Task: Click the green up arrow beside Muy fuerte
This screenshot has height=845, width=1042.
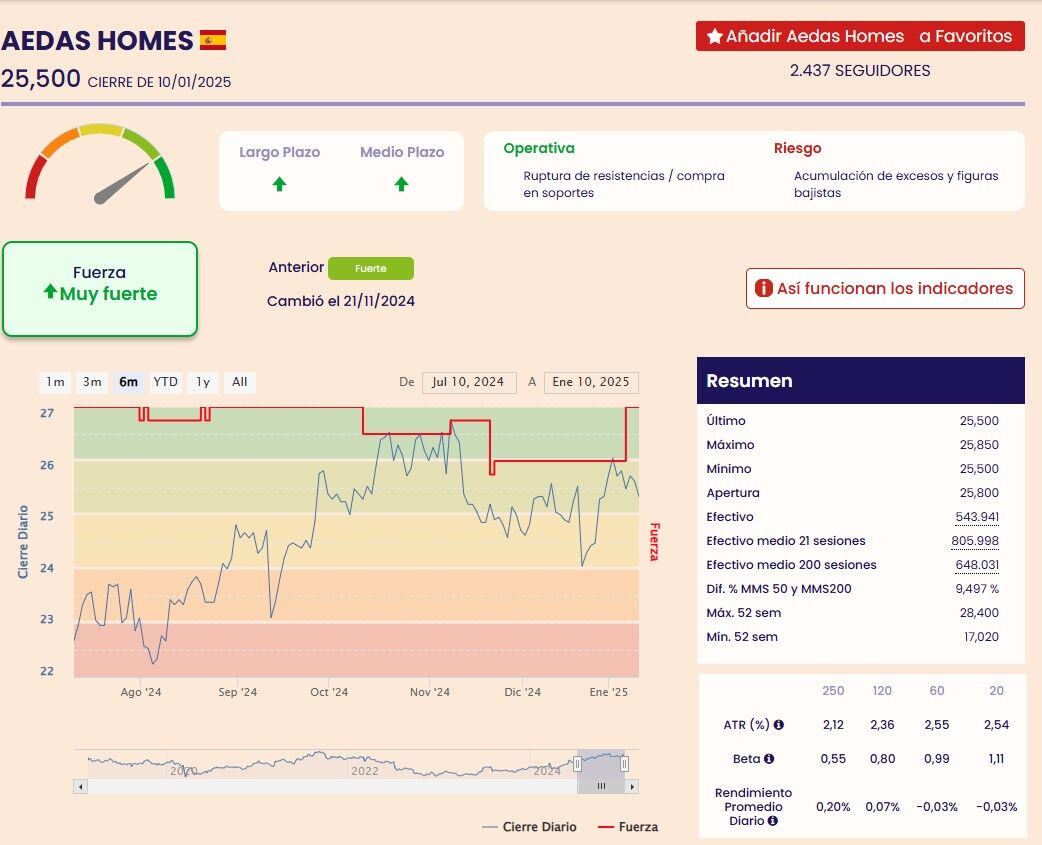Action: pos(50,291)
